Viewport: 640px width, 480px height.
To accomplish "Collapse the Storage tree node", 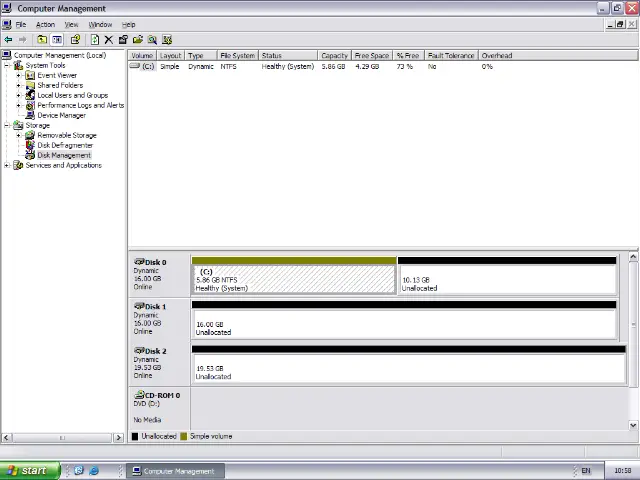I will [7, 125].
